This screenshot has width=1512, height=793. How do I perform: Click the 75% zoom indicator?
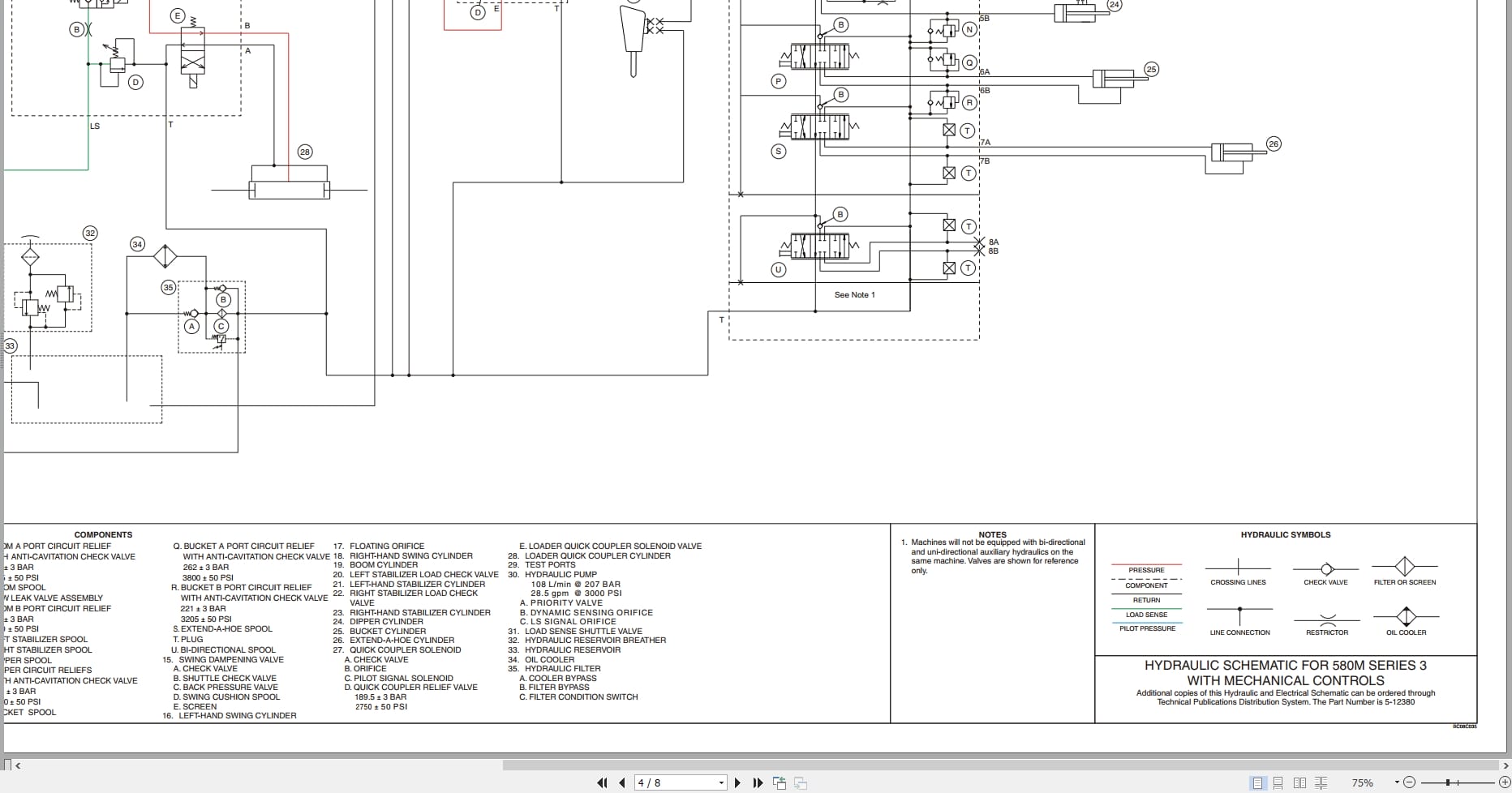(1362, 782)
